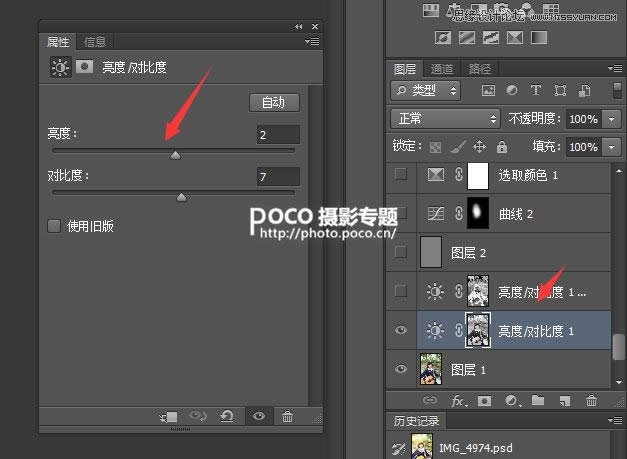Show the 亮度/对比度 1 copy layer

tap(401, 291)
